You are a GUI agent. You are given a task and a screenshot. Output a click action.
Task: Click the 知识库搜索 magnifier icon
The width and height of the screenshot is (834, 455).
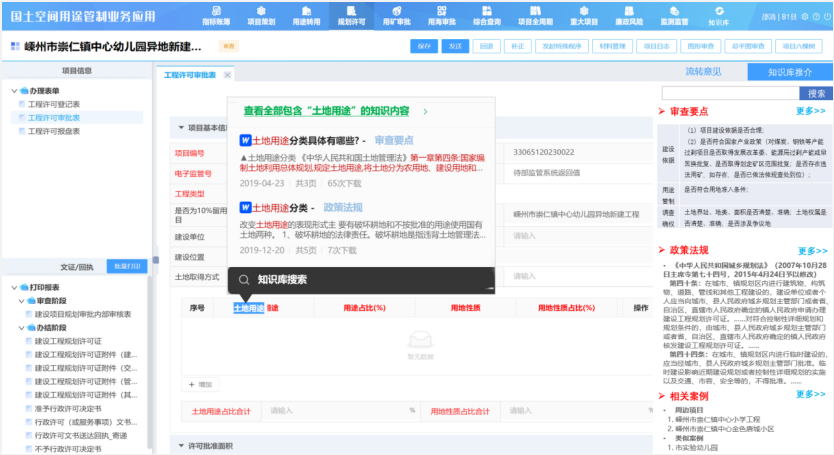point(241,280)
